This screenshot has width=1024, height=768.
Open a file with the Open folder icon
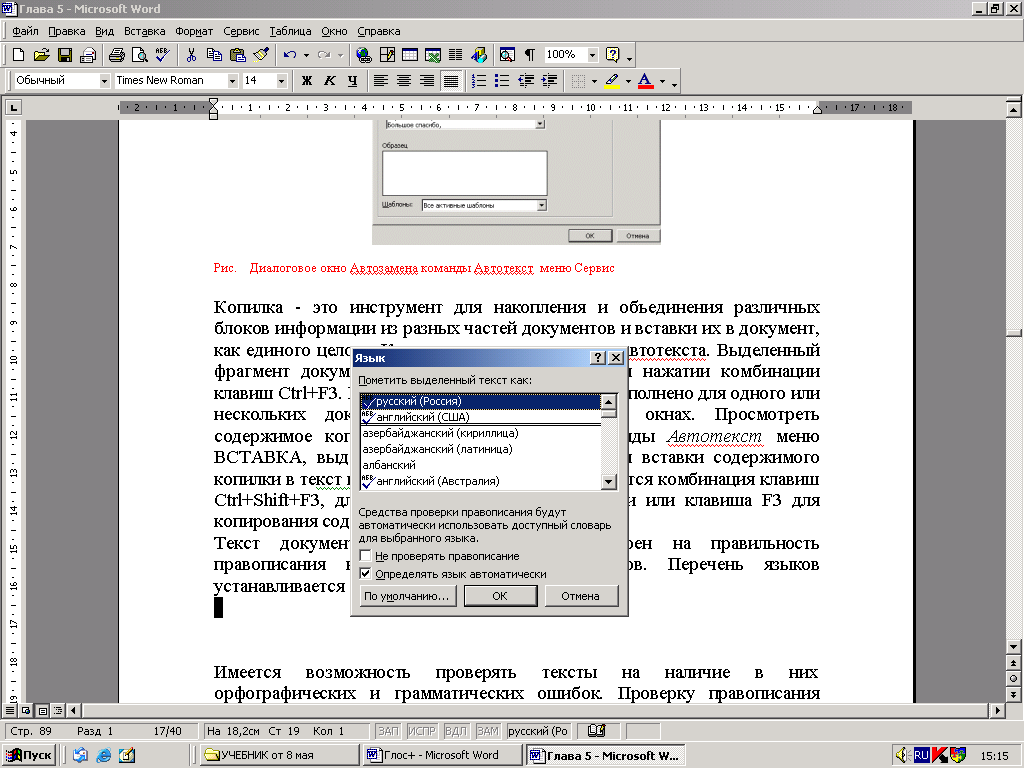coord(41,55)
